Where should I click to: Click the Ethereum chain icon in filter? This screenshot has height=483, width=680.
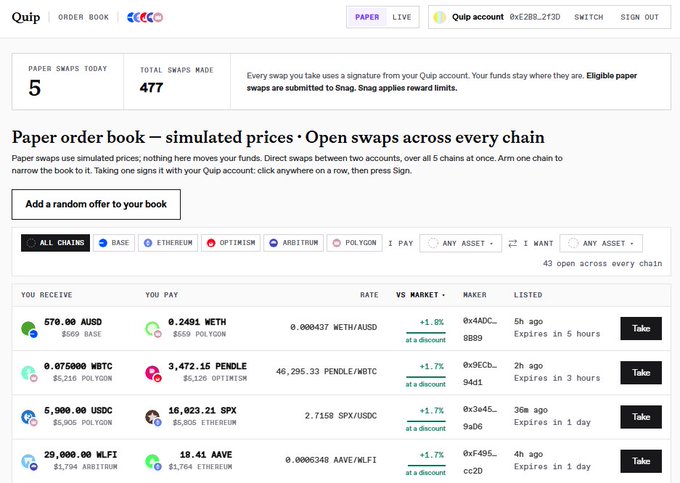pyautogui.click(x=148, y=243)
